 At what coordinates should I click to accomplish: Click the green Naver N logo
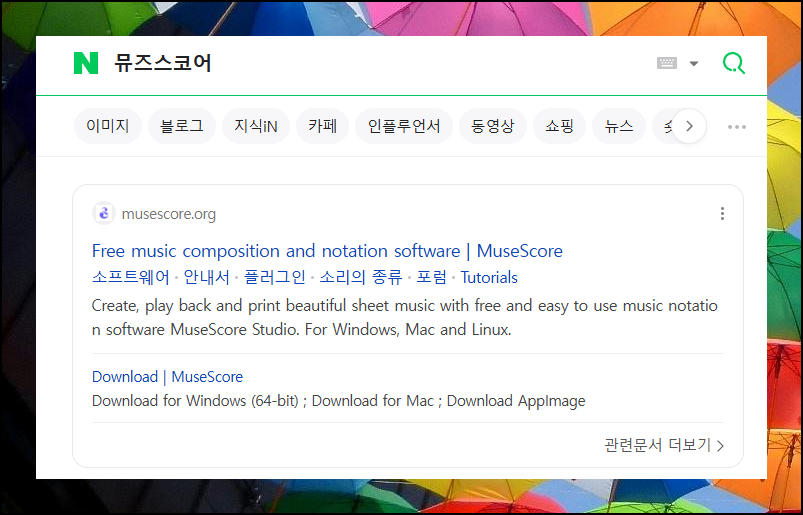86,63
